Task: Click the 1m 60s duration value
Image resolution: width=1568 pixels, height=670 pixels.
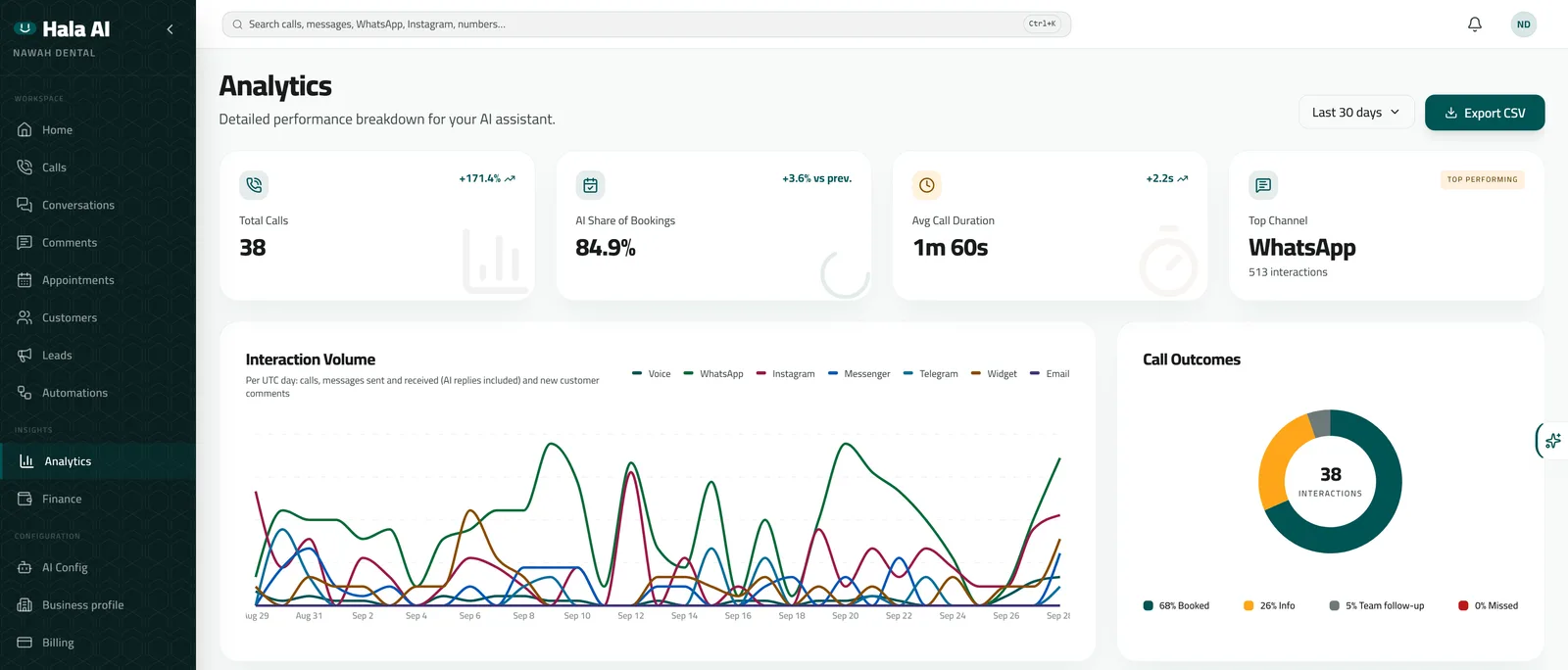Action: pyautogui.click(x=951, y=248)
